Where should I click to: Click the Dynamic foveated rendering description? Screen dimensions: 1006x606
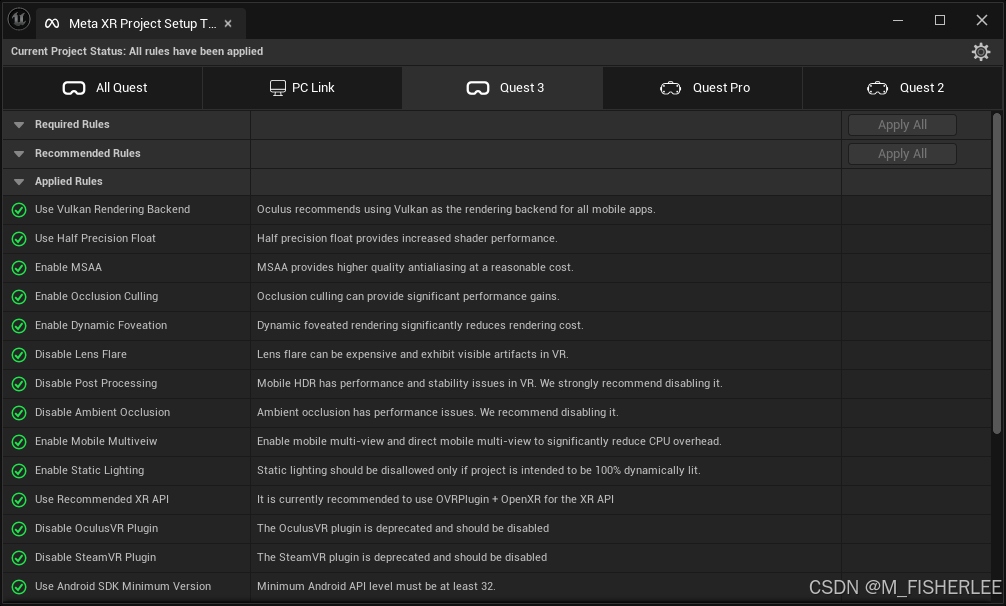[420, 325]
